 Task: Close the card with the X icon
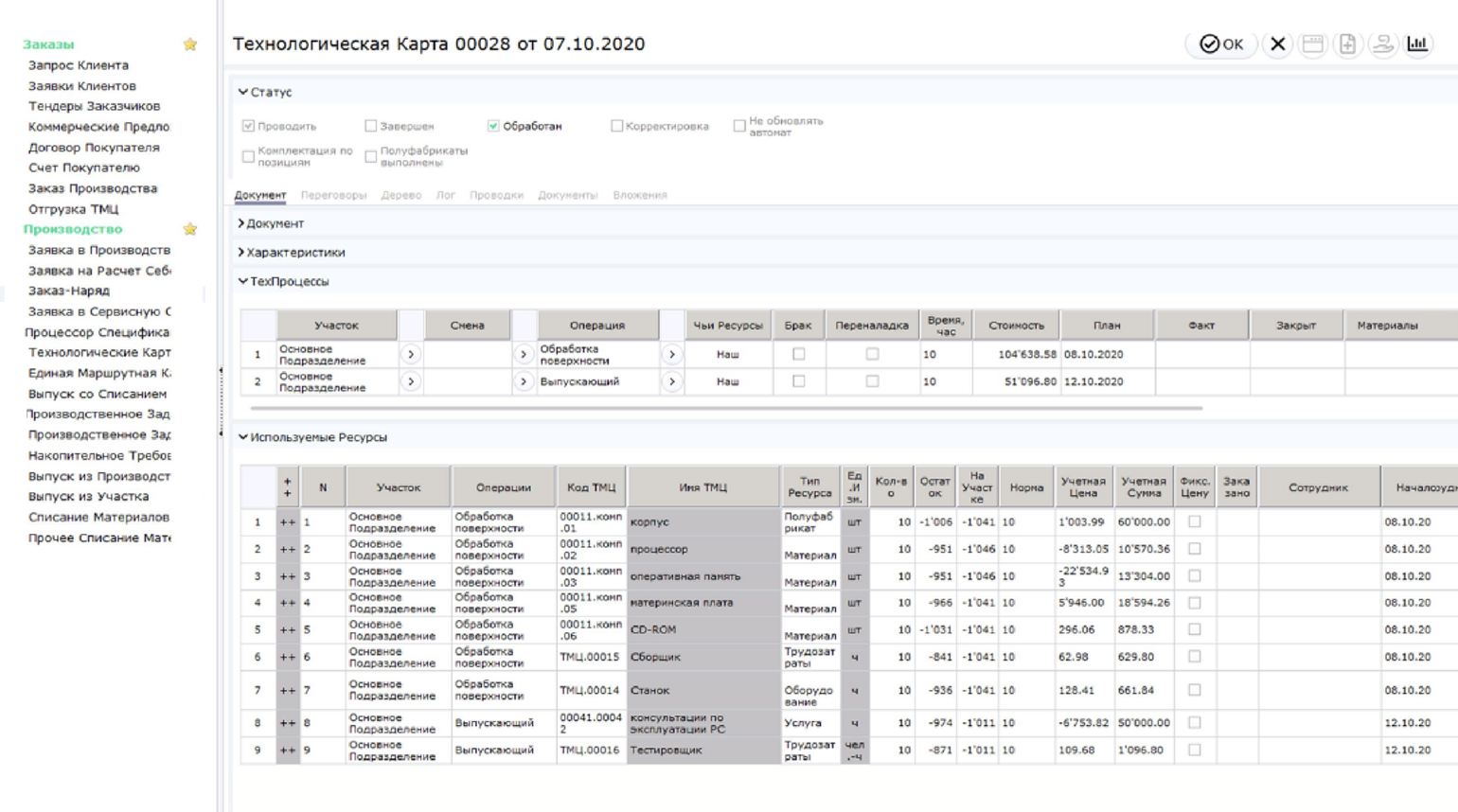(1277, 44)
